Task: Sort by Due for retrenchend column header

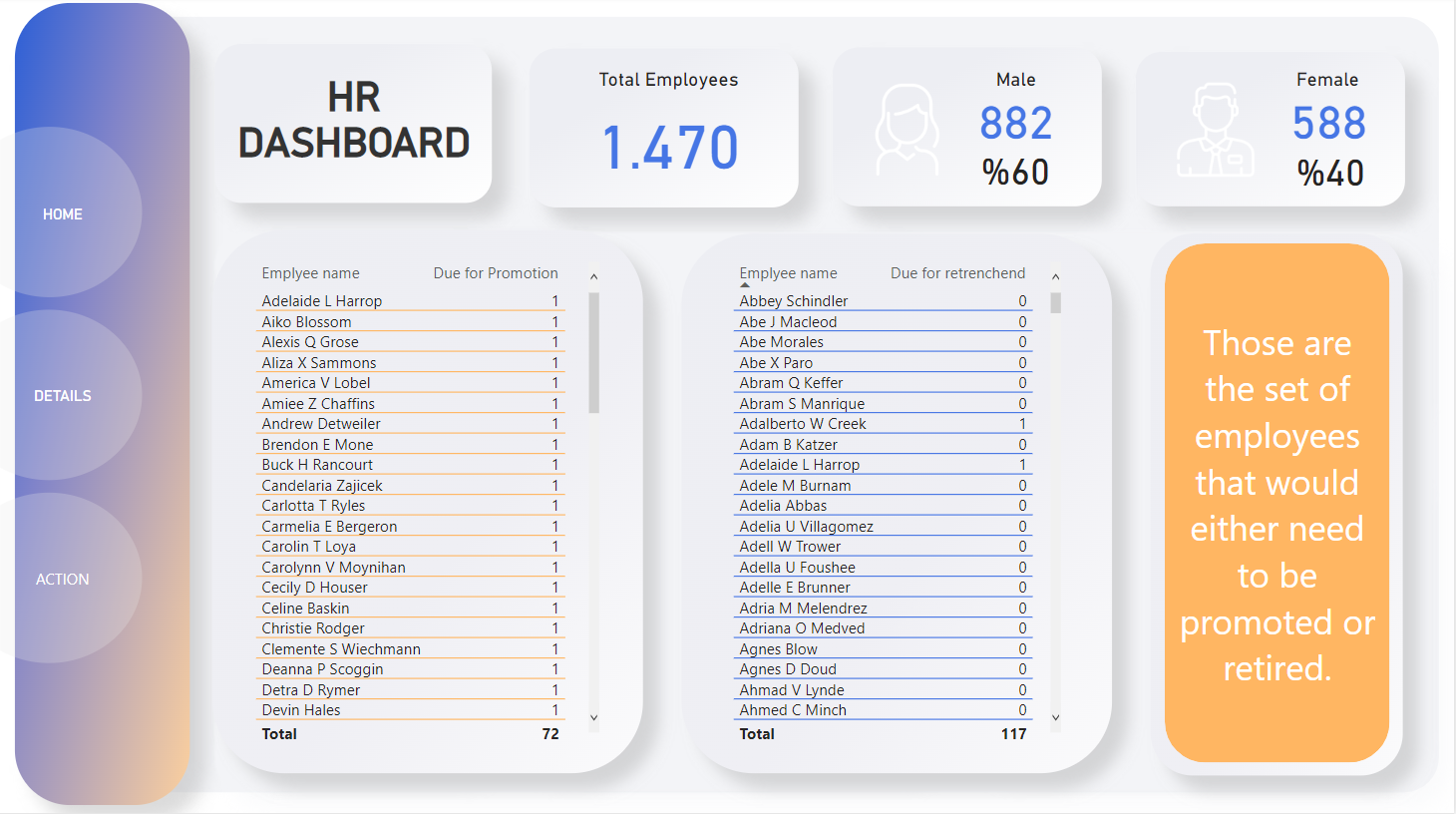Action: coord(957,273)
